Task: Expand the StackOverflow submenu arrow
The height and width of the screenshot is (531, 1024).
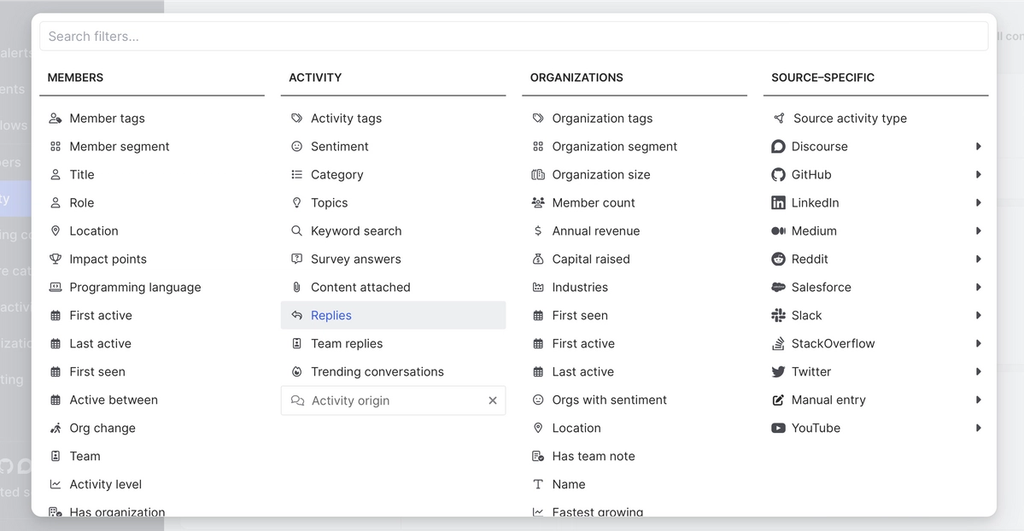Action: tap(978, 344)
